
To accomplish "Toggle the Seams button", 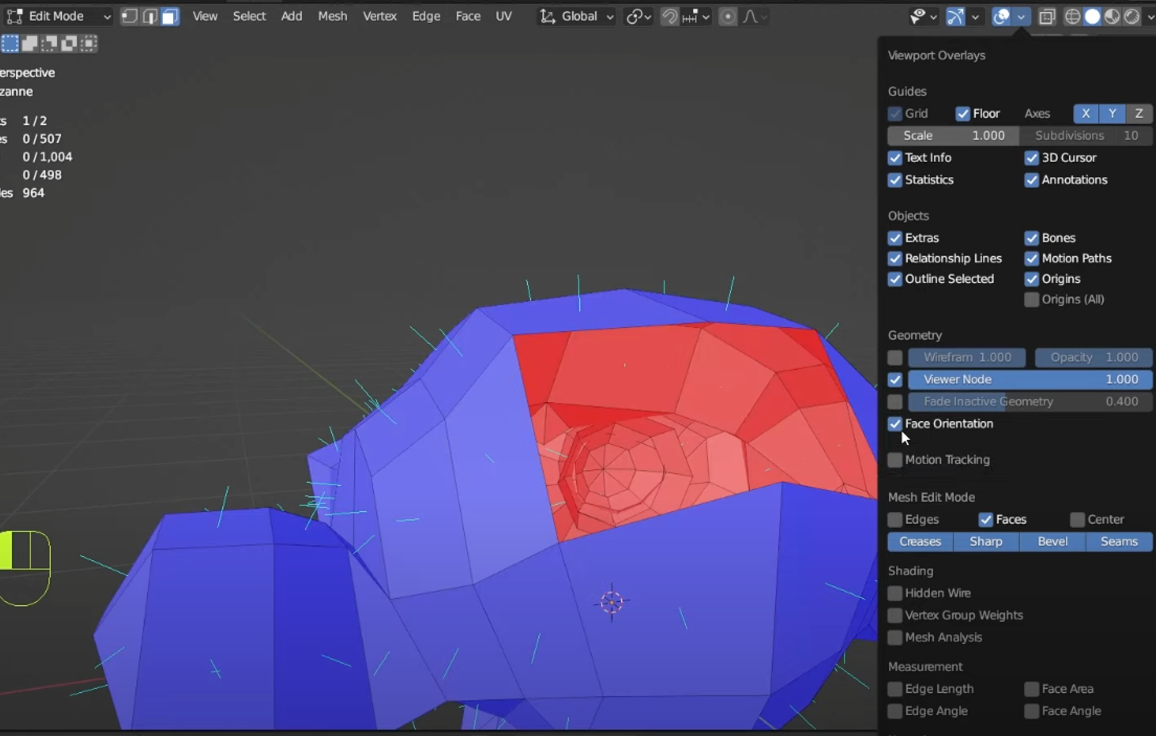I will tap(1119, 542).
